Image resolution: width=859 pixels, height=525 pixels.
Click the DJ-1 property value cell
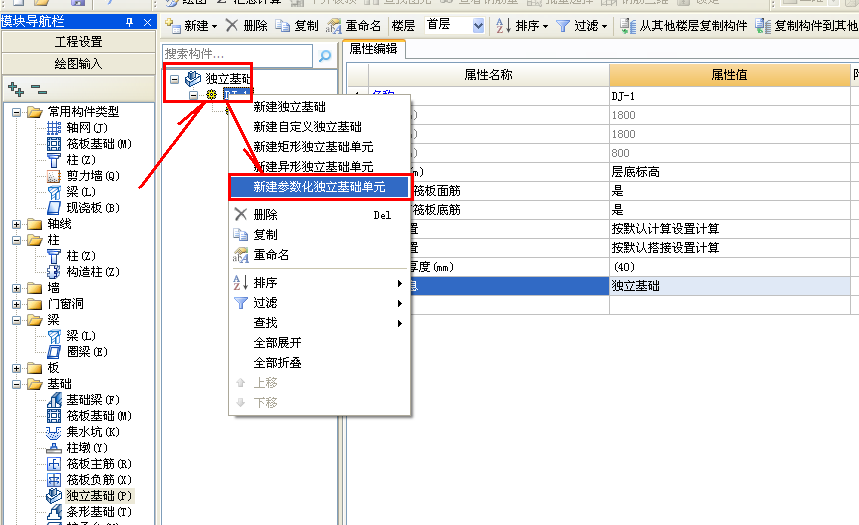pyautogui.click(x=729, y=96)
